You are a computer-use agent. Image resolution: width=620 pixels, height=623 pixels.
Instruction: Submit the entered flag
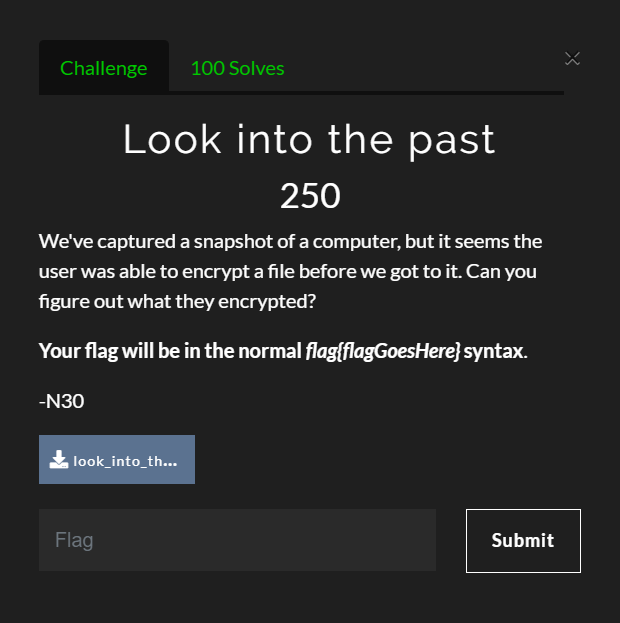point(523,540)
